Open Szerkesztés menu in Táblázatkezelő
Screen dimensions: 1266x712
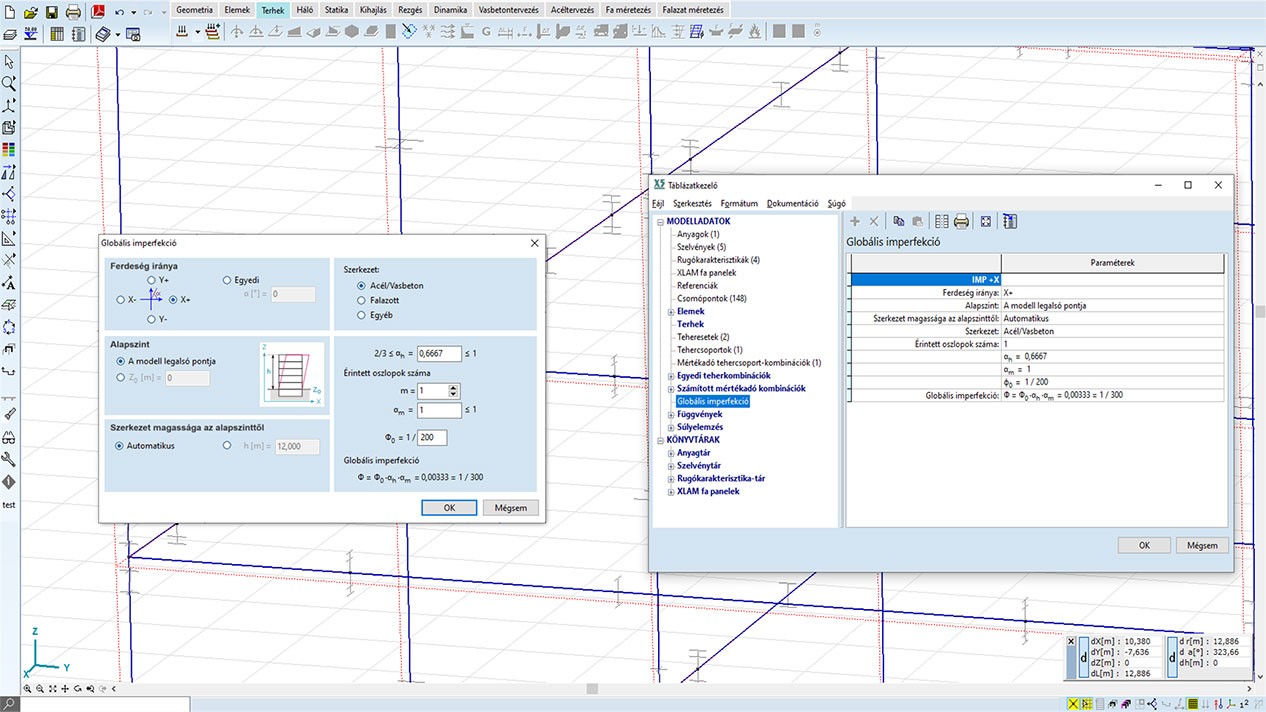pos(692,203)
